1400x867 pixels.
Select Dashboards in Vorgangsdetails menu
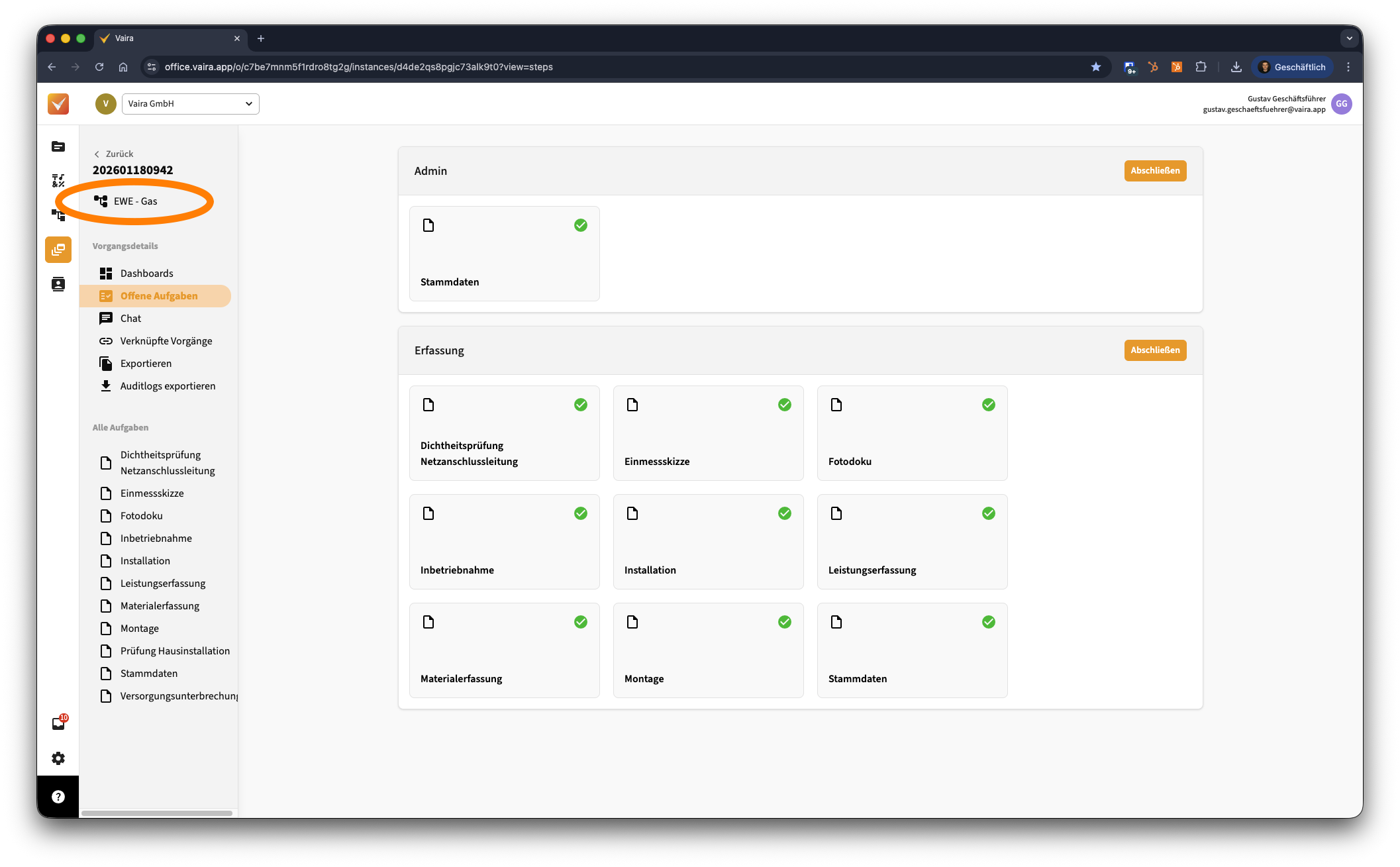[x=146, y=274]
